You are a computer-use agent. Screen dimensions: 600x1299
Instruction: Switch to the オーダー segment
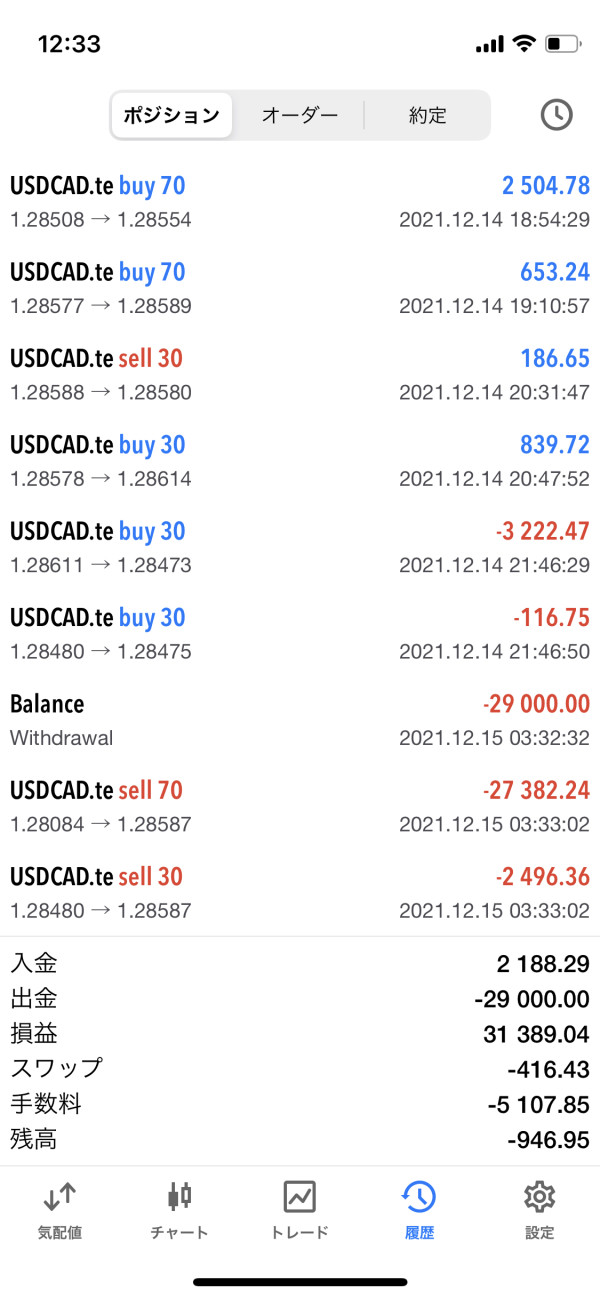[300, 115]
